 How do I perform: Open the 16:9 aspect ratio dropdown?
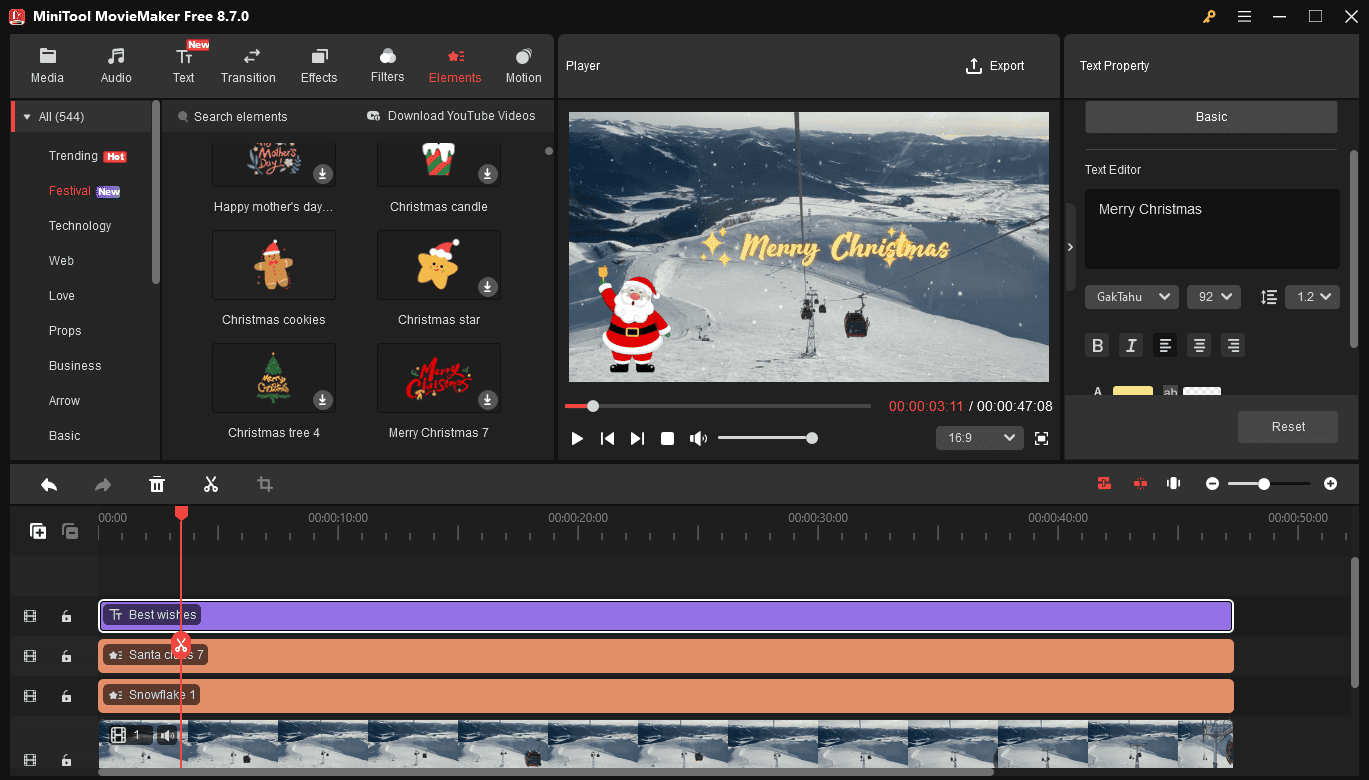click(x=980, y=438)
